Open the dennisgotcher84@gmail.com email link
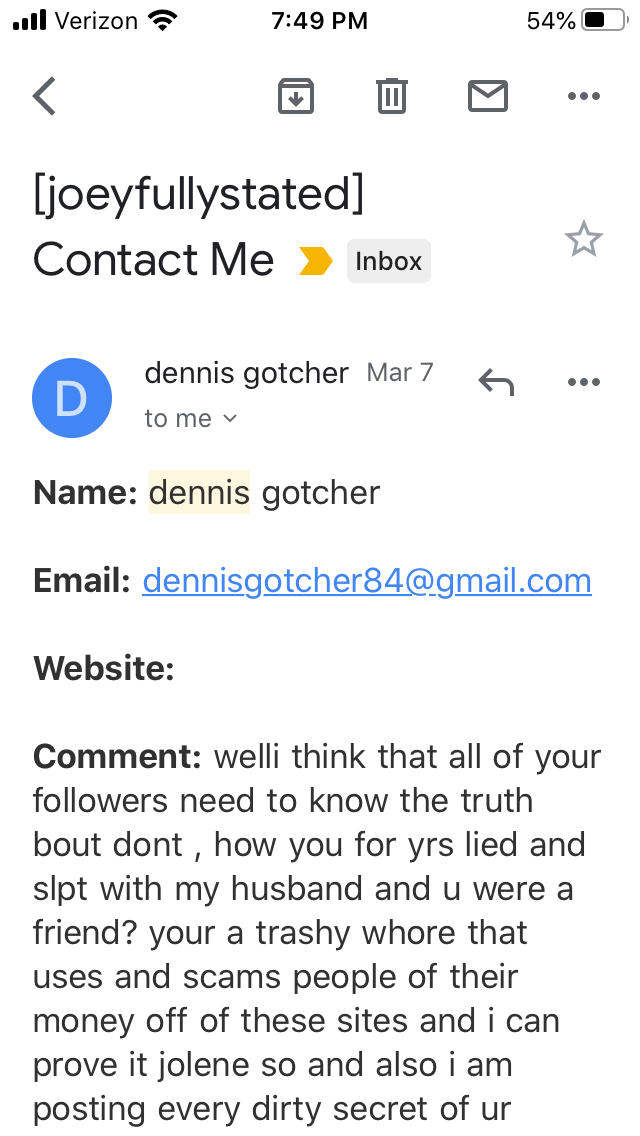Screen dimensions: 640x1136 (367, 581)
